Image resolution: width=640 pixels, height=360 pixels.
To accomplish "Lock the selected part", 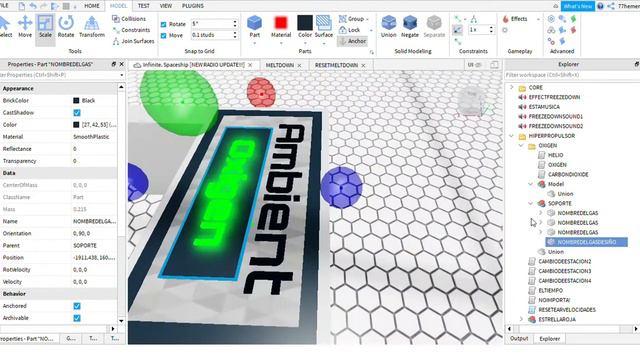I will [x=350, y=30].
